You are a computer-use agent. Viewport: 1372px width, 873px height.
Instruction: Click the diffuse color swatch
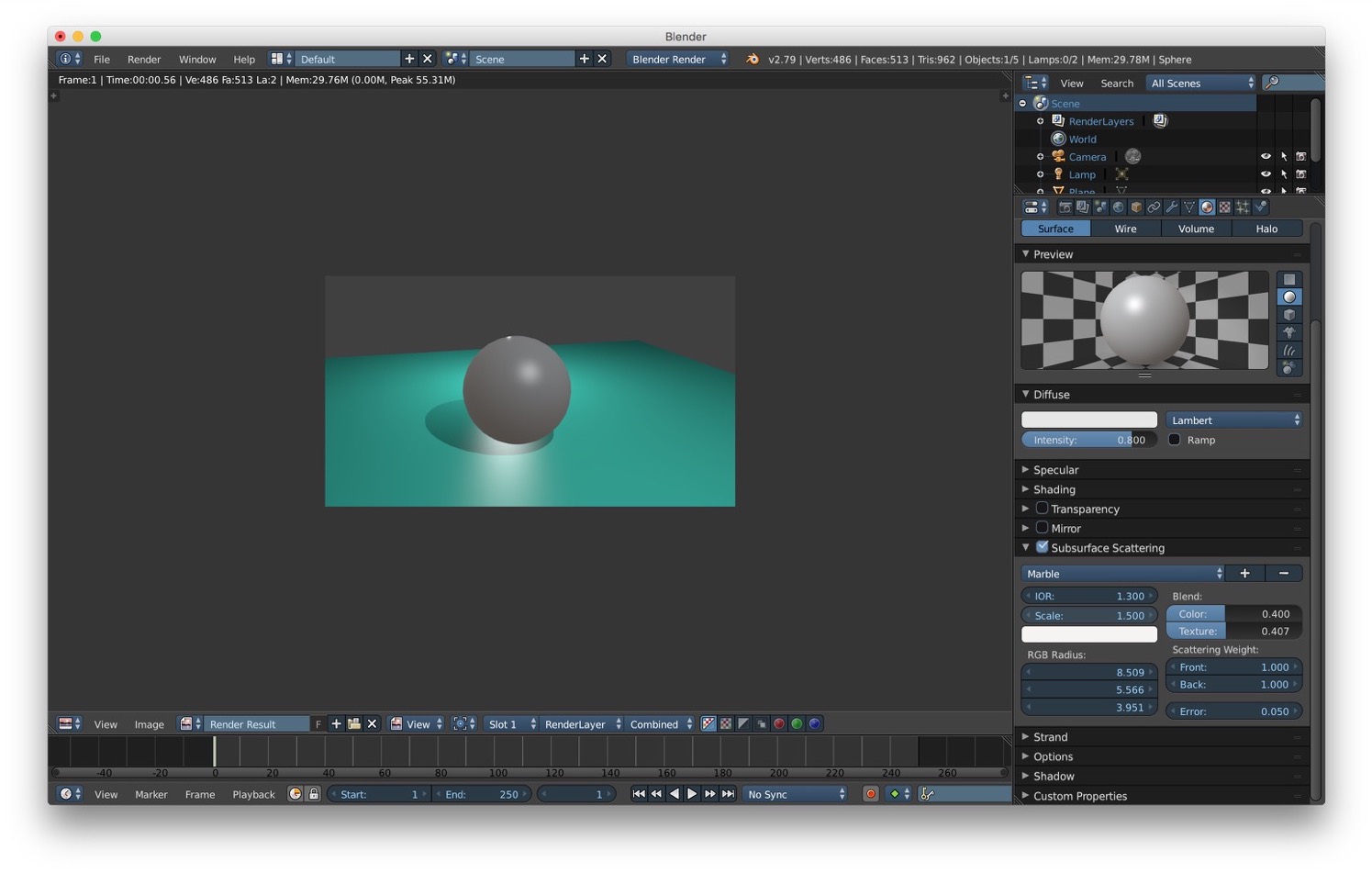[x=1089, y=420]
